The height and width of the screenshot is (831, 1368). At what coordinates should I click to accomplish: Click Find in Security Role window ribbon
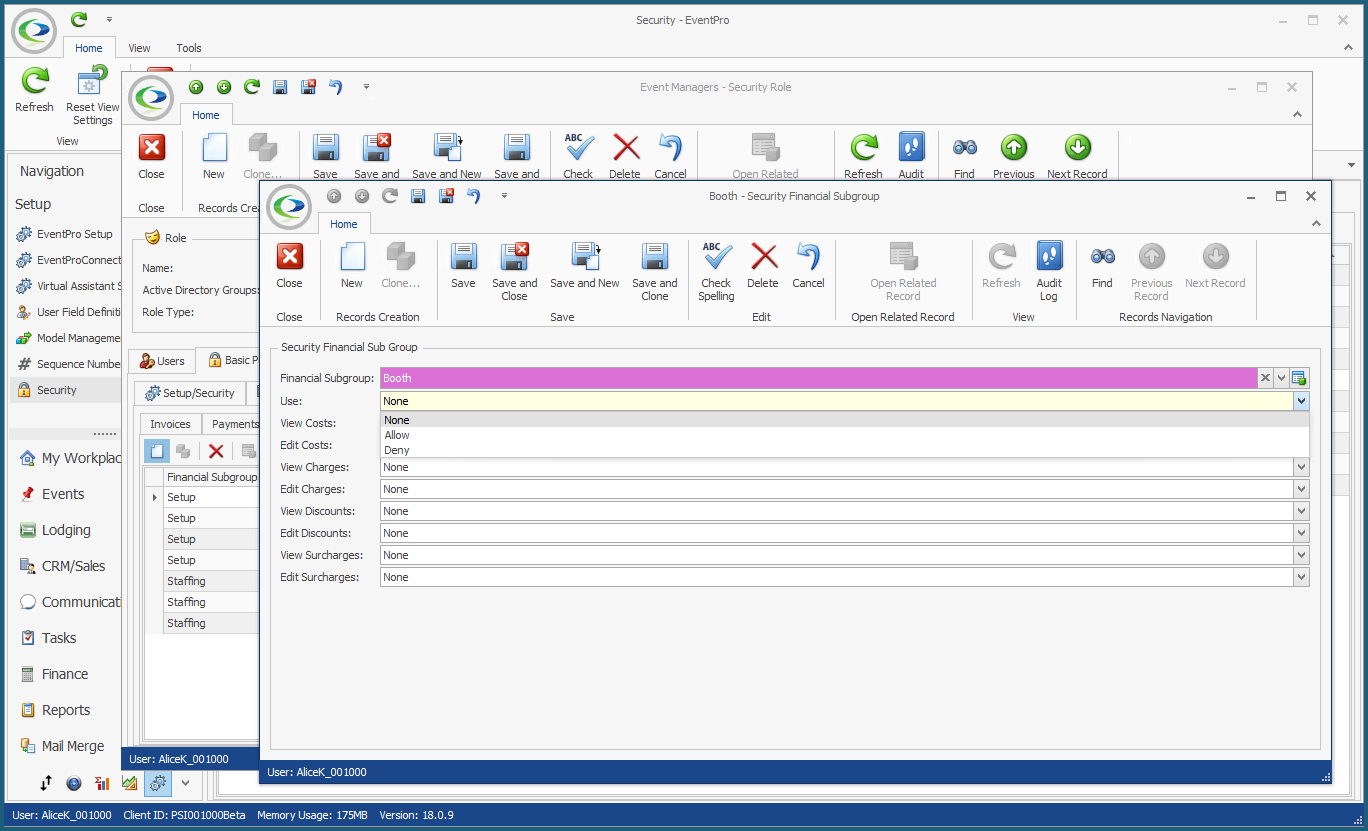tap(964, 157)
